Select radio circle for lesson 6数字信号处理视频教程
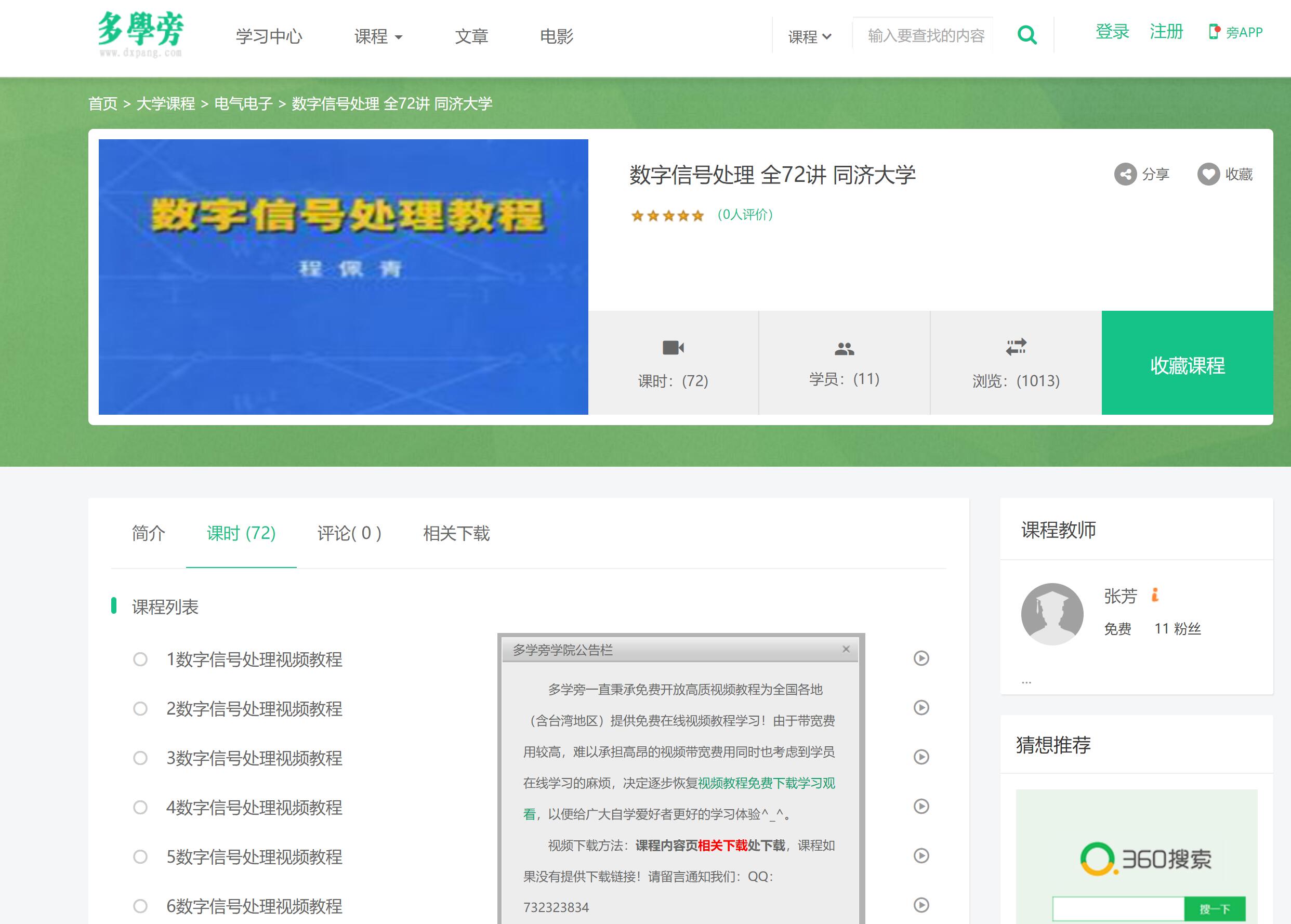This screenshot has height=924, width=1291. 140,906
